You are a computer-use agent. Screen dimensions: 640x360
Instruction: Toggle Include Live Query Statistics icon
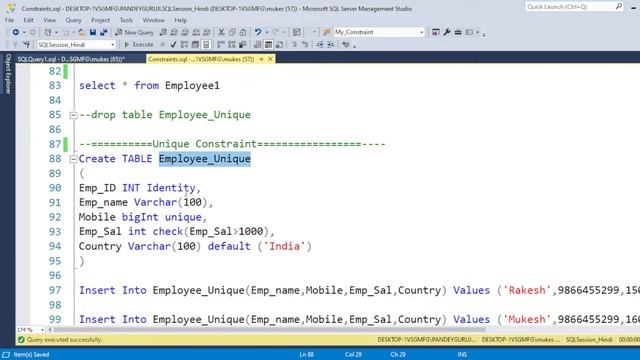(x=232, y=44)
